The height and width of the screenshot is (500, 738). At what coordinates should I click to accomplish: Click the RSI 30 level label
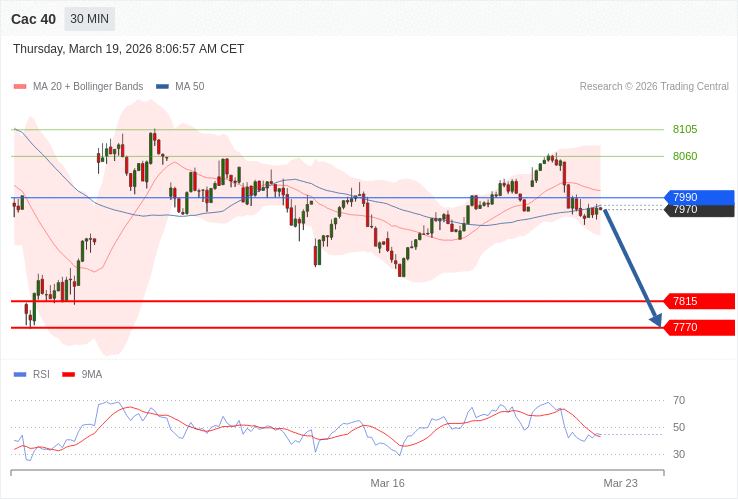pos(679,454)
